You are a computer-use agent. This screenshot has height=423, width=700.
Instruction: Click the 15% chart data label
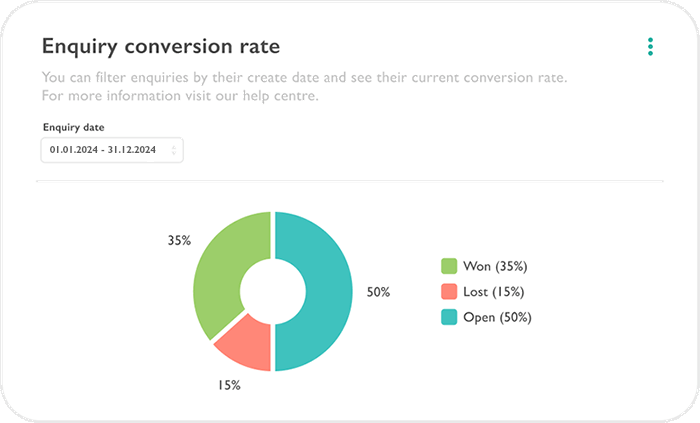228,385
